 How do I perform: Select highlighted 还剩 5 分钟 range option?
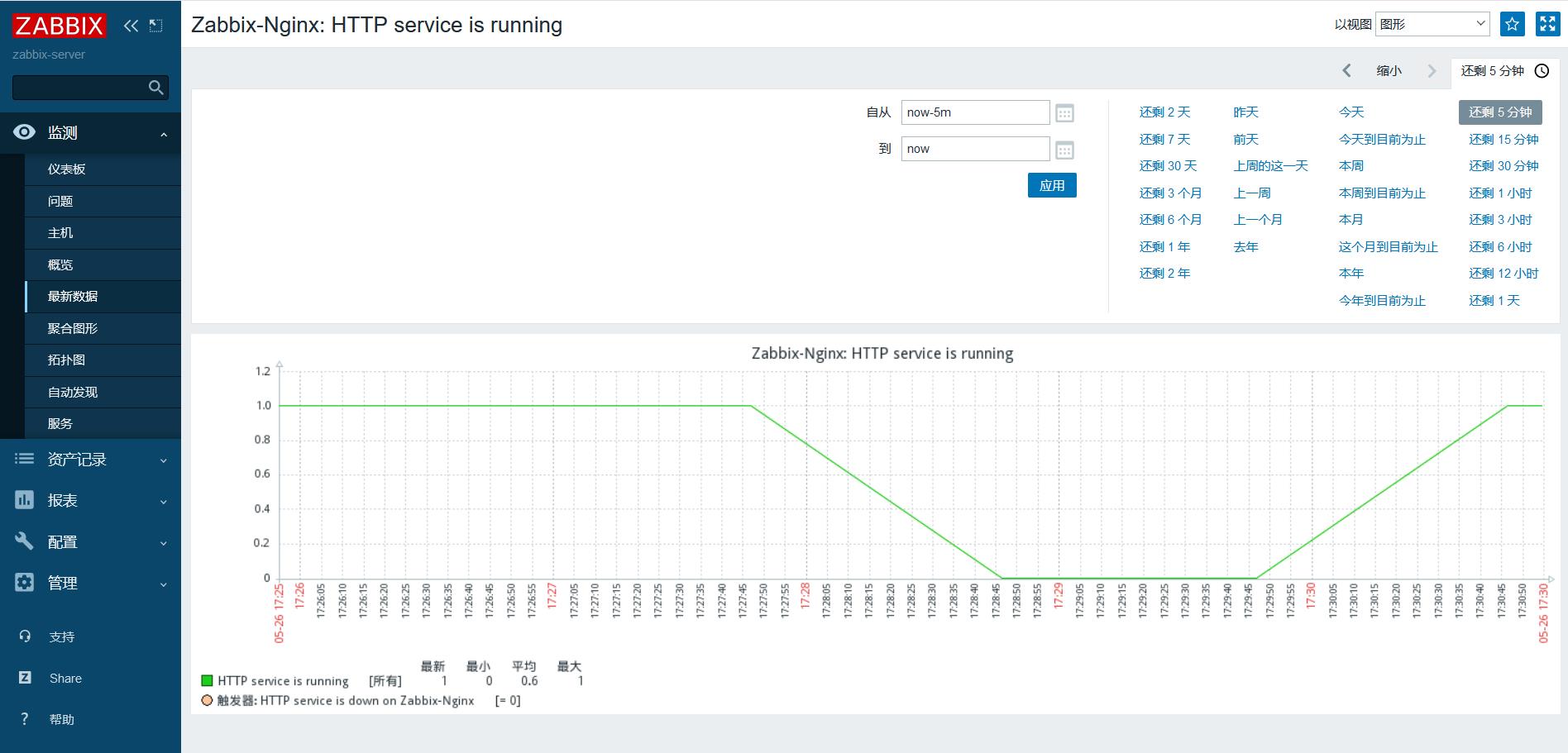[x=1500, y=112]
